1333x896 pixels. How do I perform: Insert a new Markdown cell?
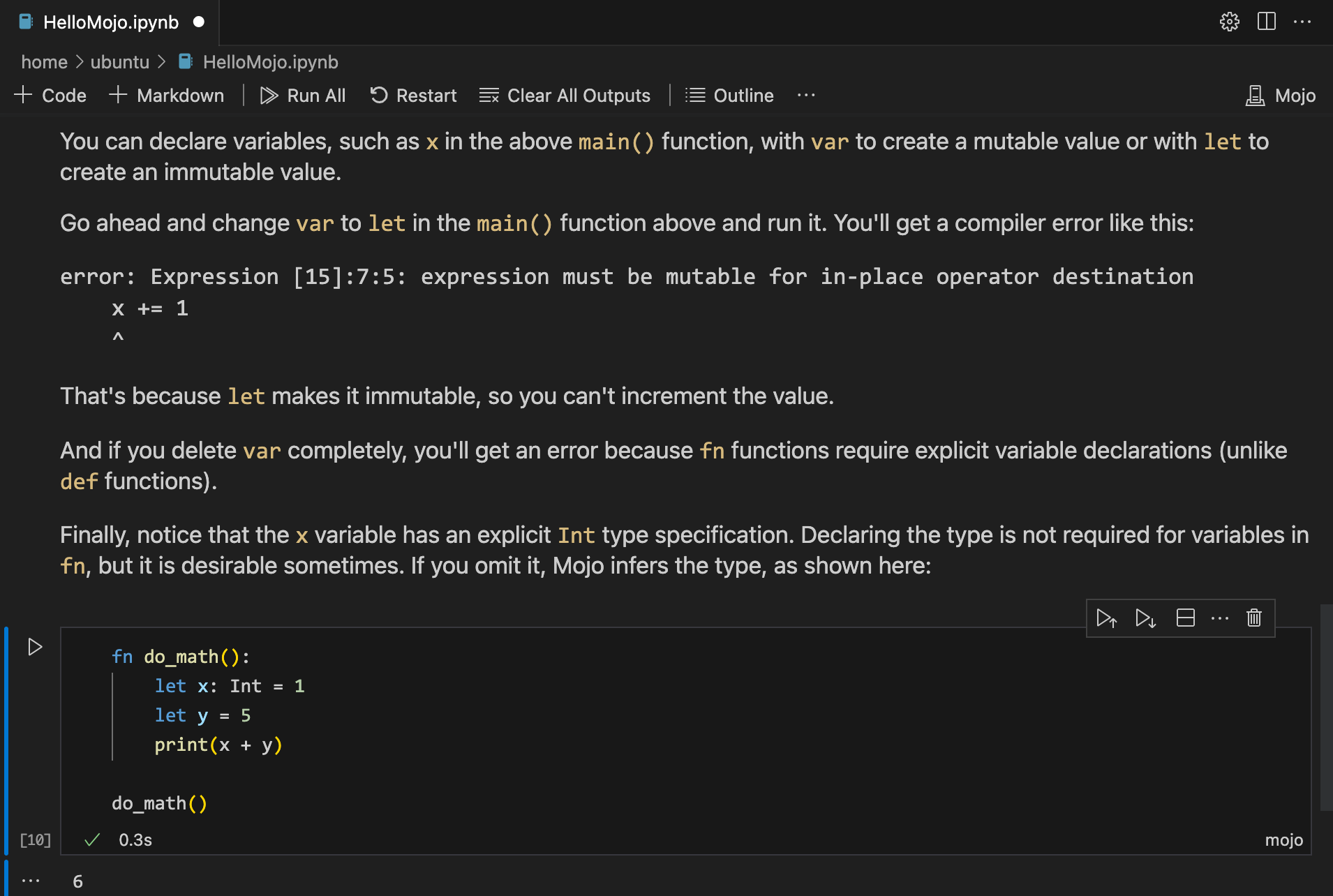167,96
